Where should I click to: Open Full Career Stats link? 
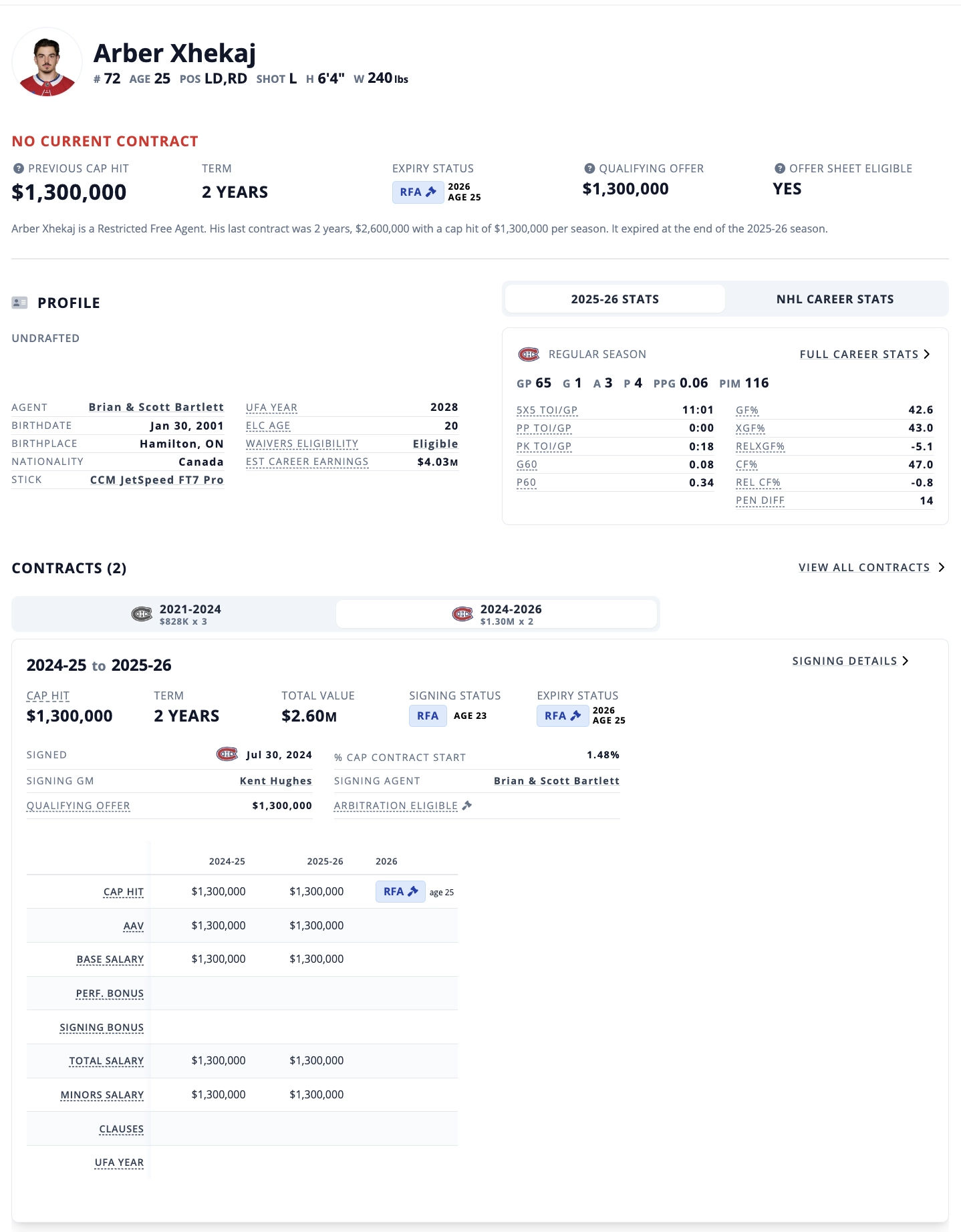(x=865, y=354)
